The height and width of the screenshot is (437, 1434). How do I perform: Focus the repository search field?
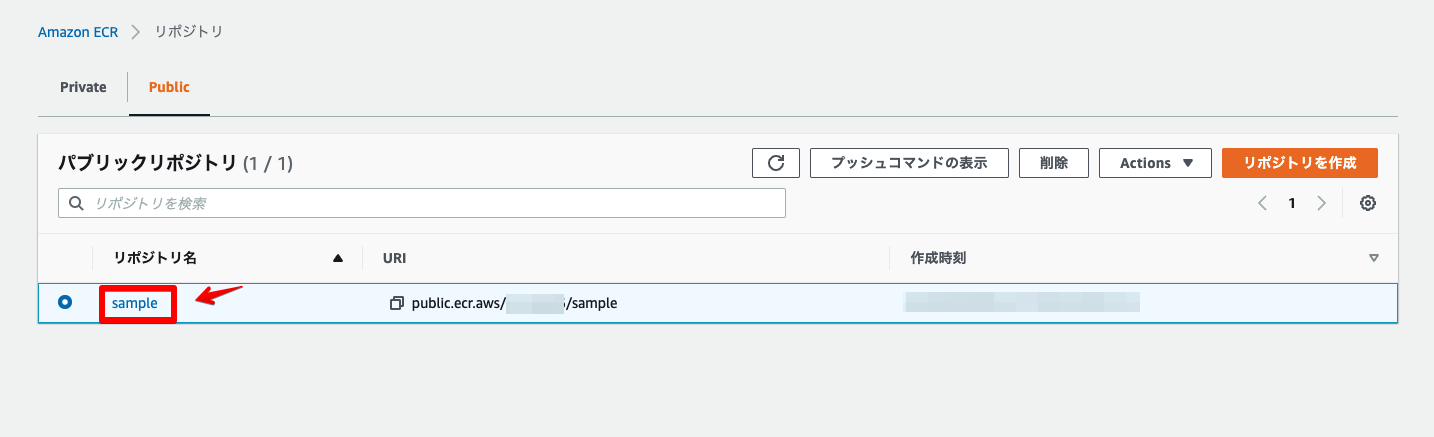coord(430,203)
